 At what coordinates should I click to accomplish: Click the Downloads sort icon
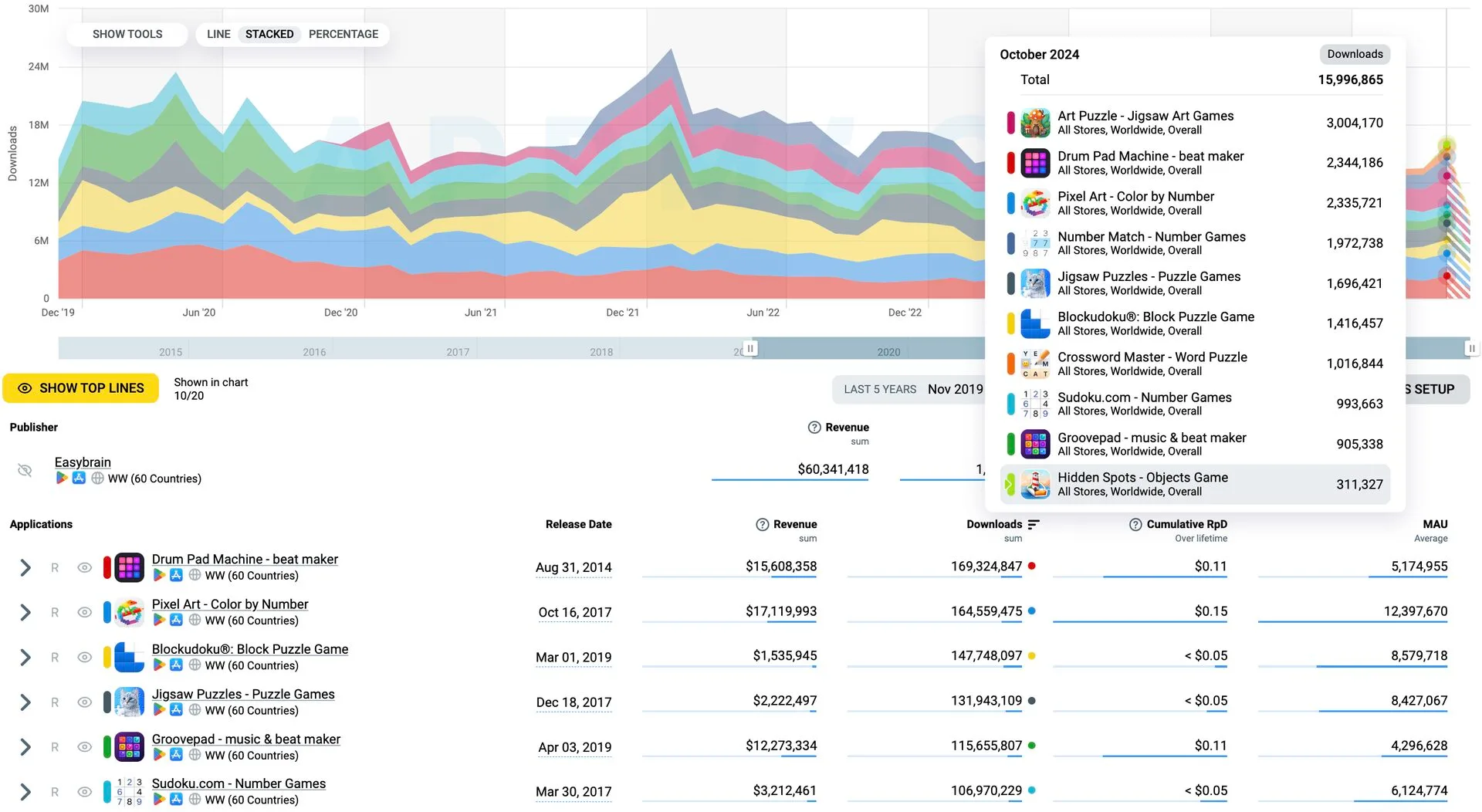click(x=1034, y=525)
